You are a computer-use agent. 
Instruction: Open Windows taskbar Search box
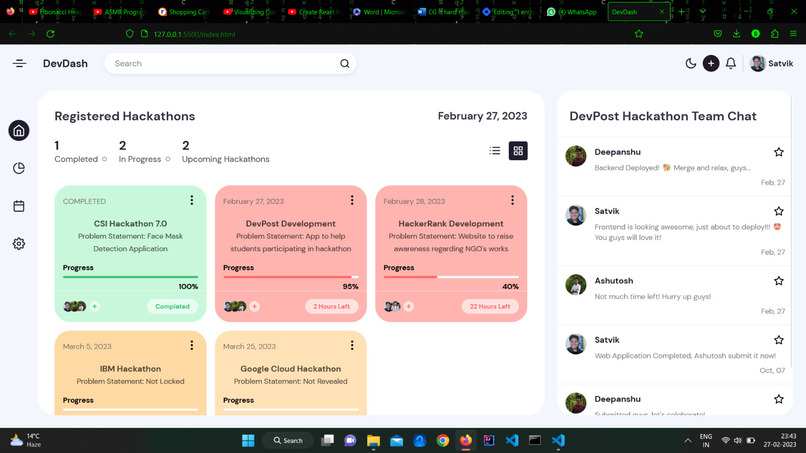click(288, 441)
